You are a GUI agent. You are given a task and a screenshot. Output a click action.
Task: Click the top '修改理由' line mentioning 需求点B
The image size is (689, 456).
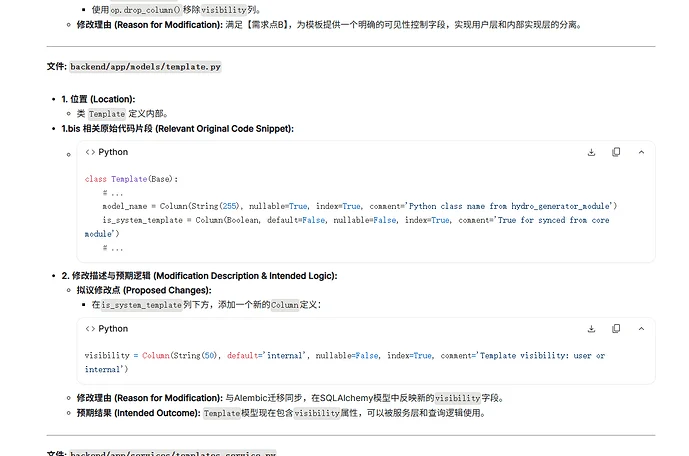[x=330, y=25]
